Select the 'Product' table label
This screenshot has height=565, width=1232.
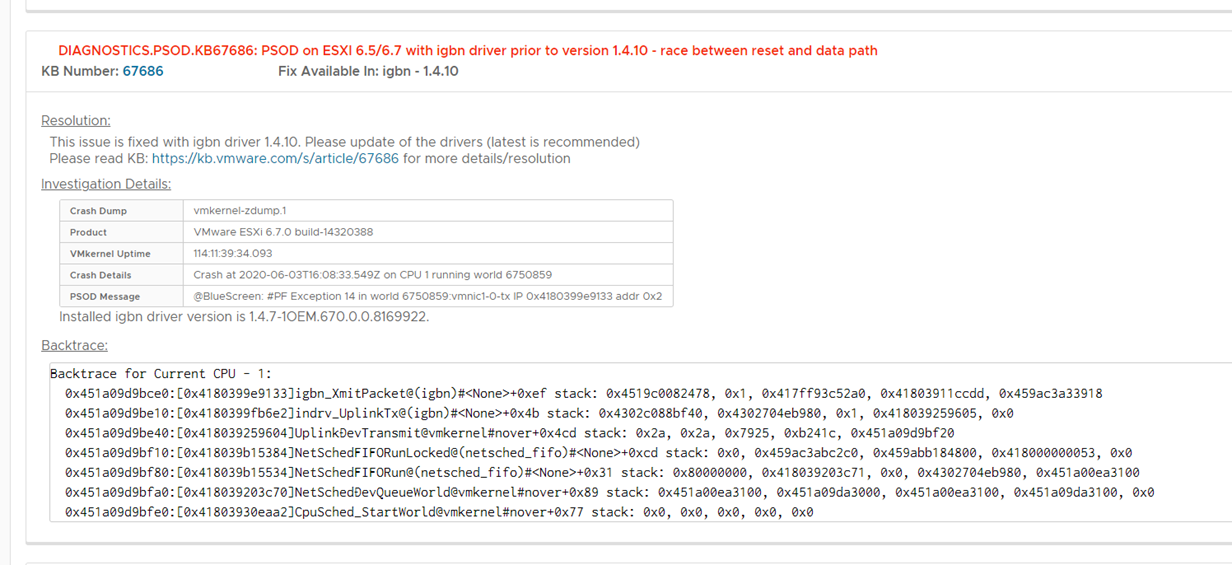coord(88,232)
